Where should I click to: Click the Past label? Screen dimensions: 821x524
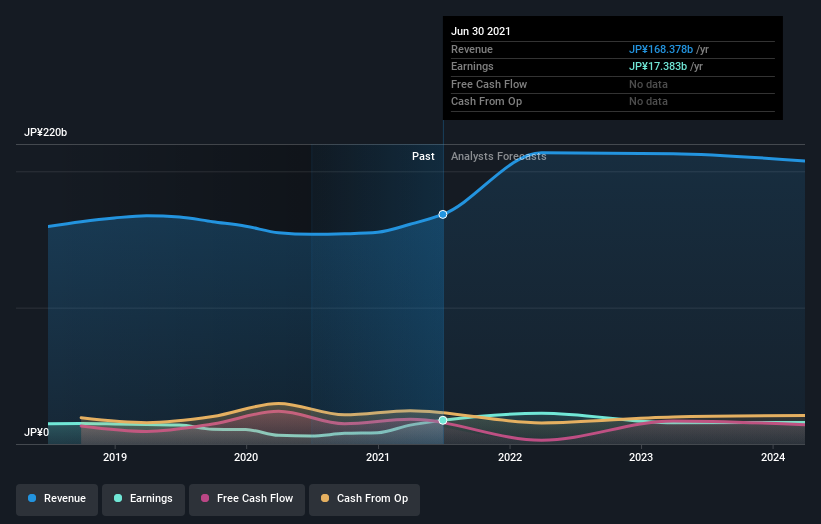point(423,157)
